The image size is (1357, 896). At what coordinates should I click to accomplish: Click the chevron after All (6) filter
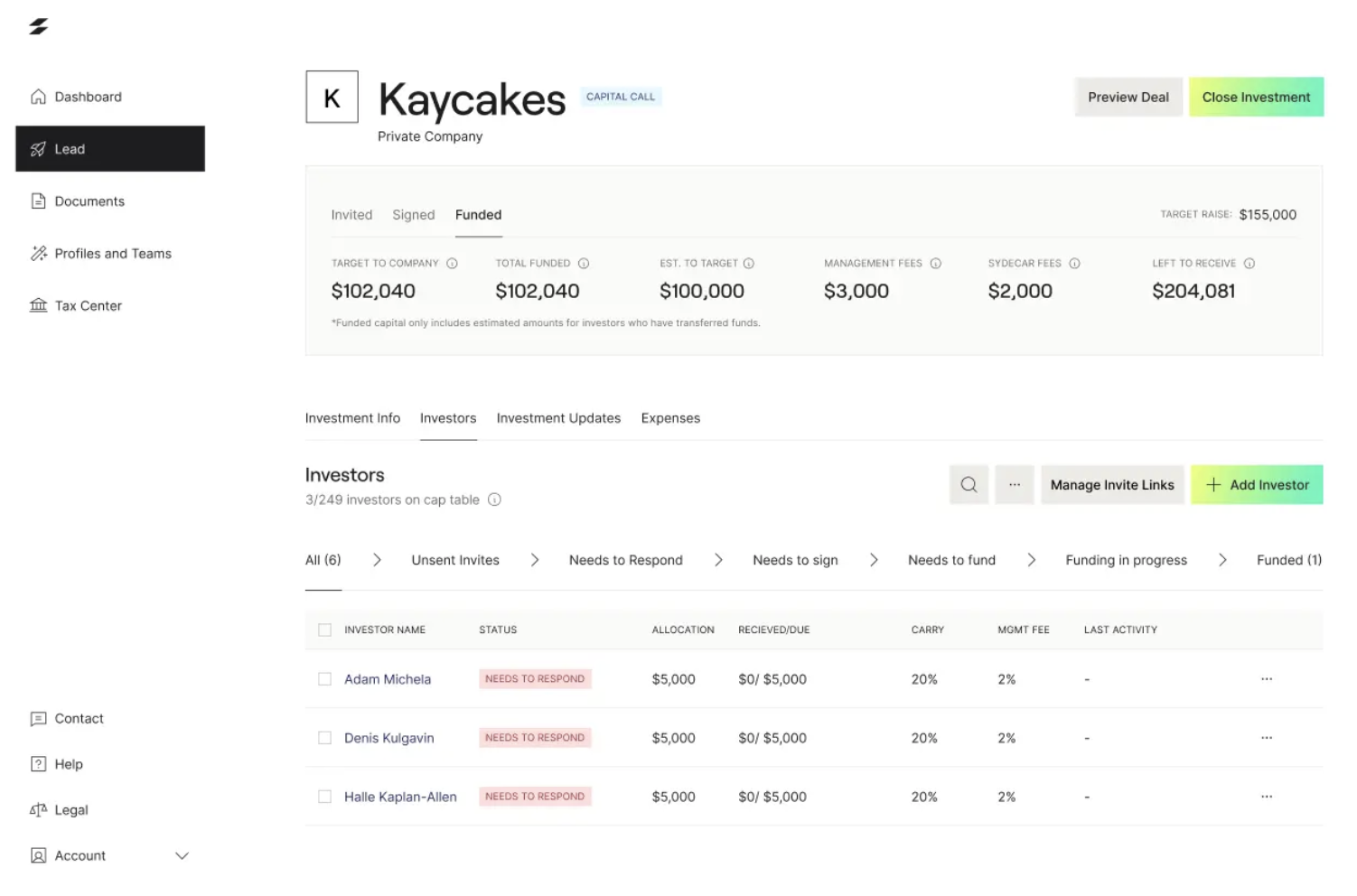(377, 561)
